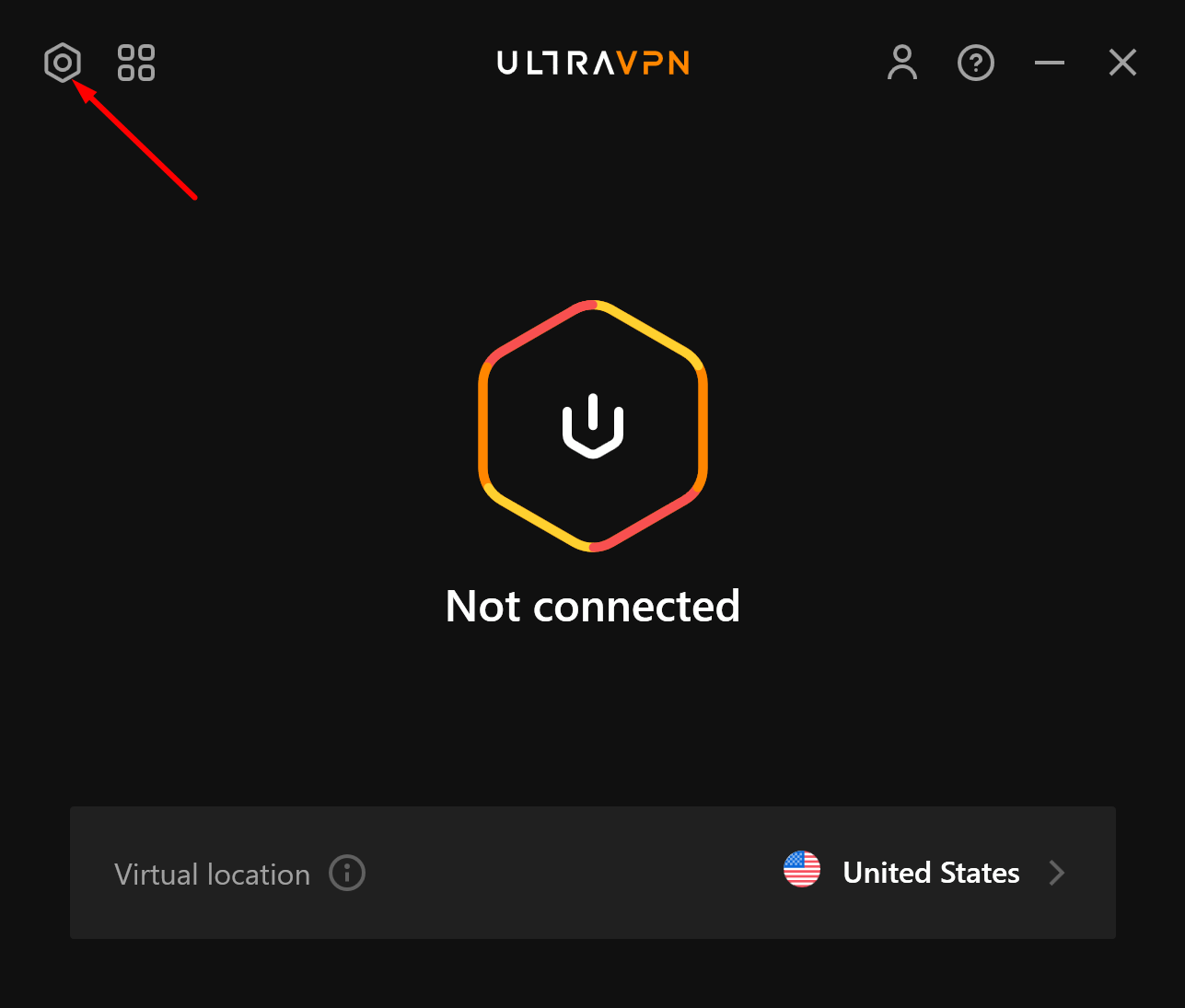This screenshot has height=1008, width=1185.
Task: Click the white ULTRA part of logo
Action: 556,63
